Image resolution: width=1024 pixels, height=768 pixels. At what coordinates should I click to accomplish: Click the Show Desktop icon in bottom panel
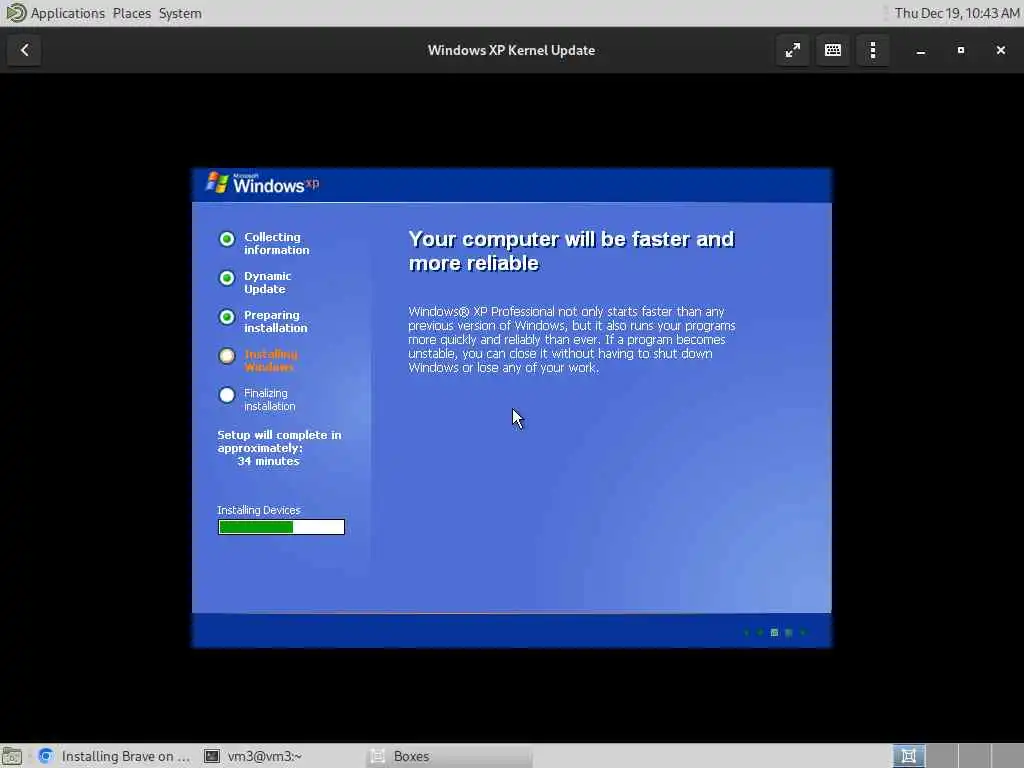[x=12, y=756]
